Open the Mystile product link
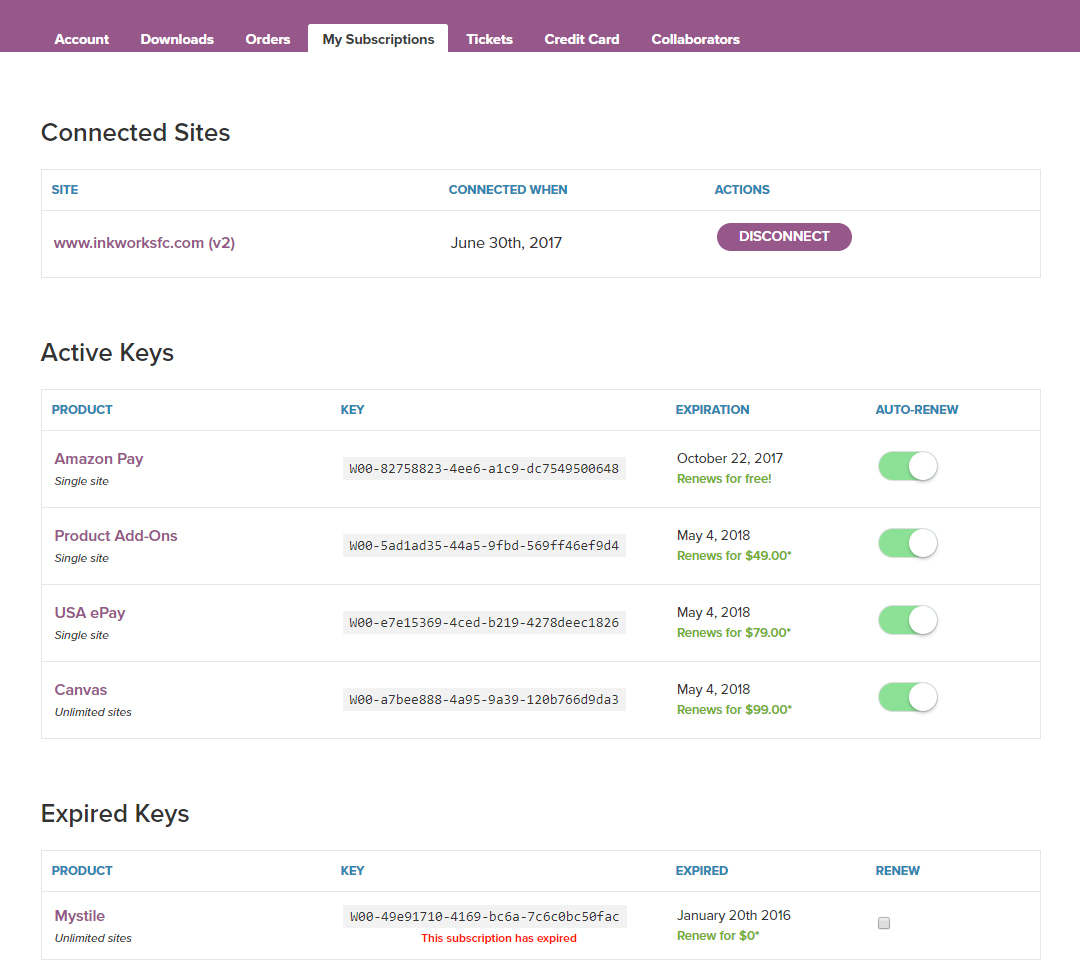Screen dimensions: 1080x977 pyautogui.click(x=80, y=916)
